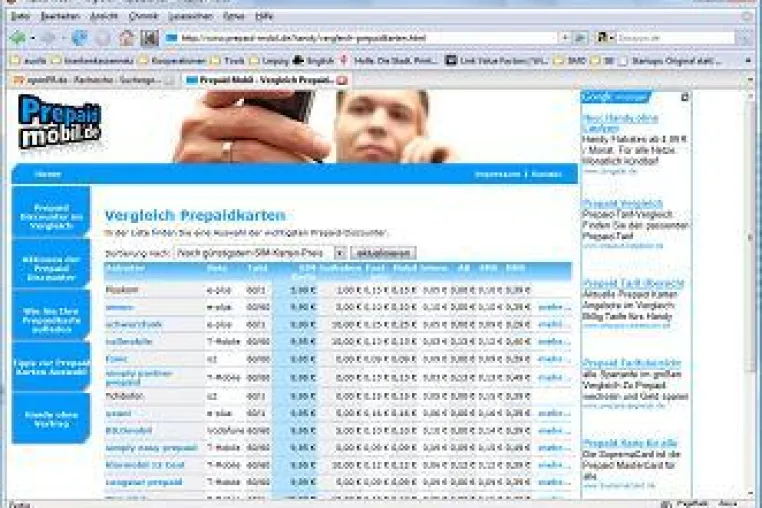762x508 pixels.
Task: Sort table by Anbieter column header
Action: coord(125,268)
